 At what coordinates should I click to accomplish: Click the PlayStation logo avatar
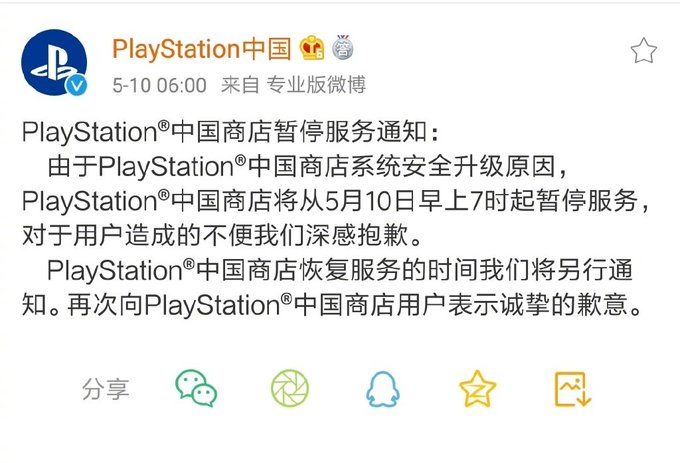[x=54, y=62]
